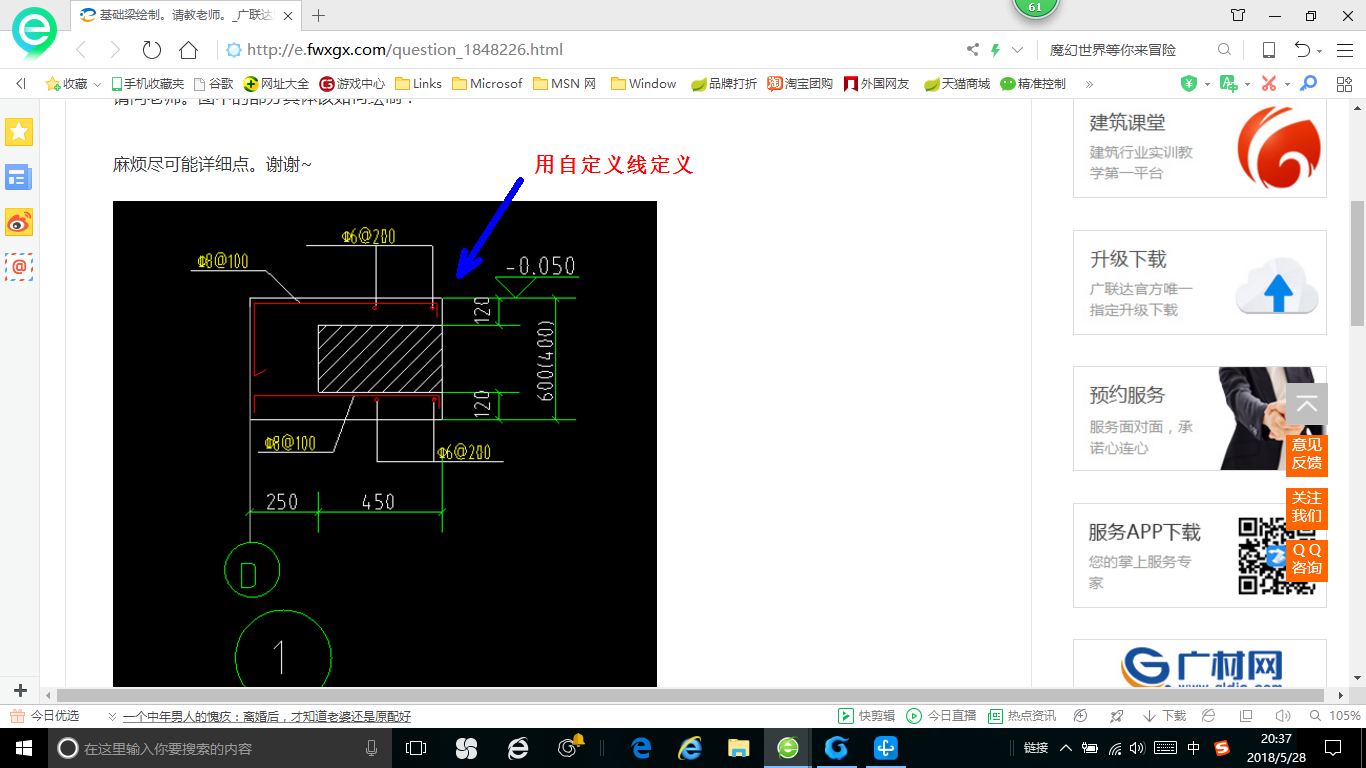Click the back navigation arrow
The height and width of the screenshot is (768, 1366).
[x=81, y=50]
